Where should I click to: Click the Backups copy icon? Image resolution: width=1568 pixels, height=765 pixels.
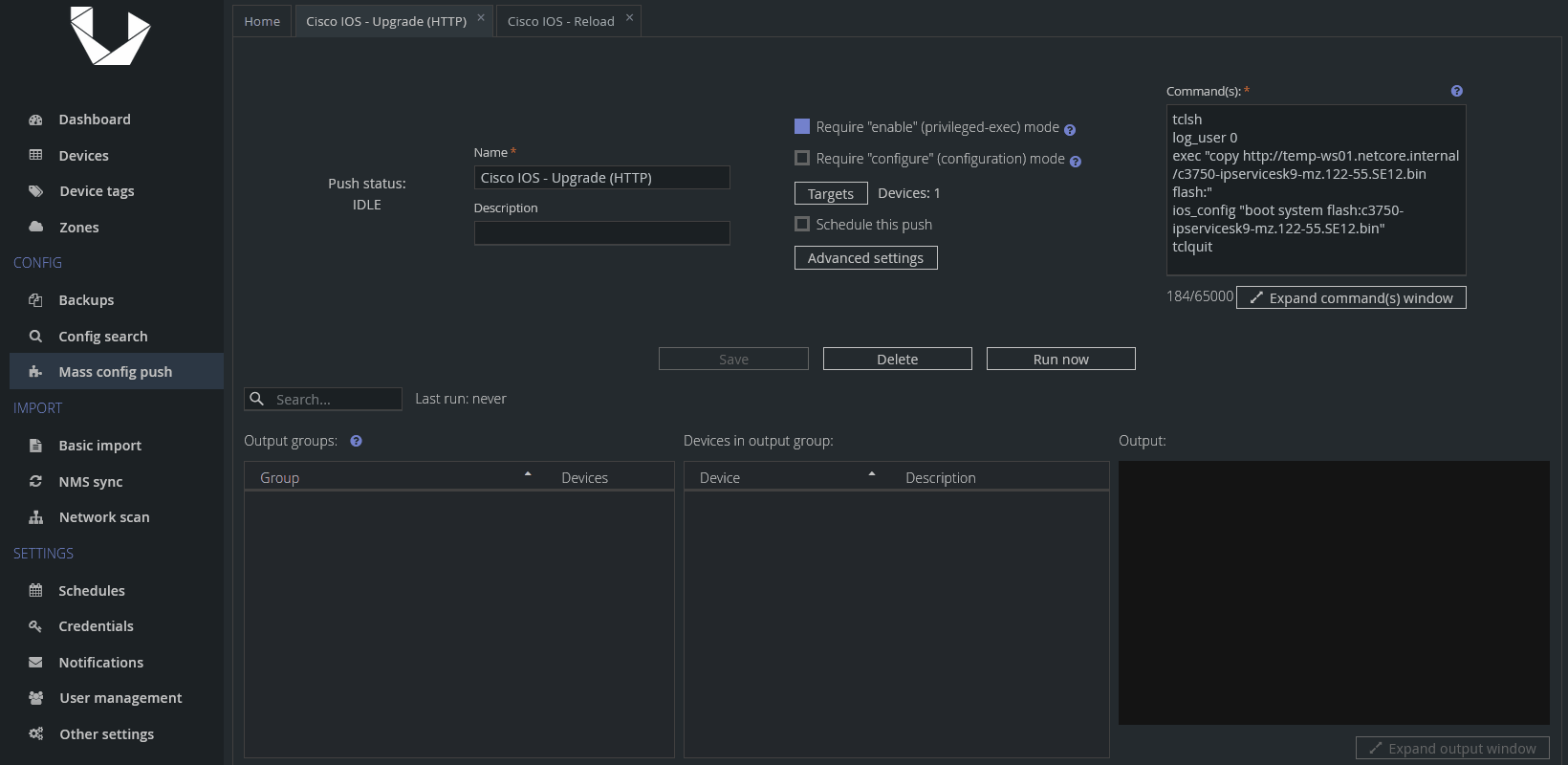35,300
